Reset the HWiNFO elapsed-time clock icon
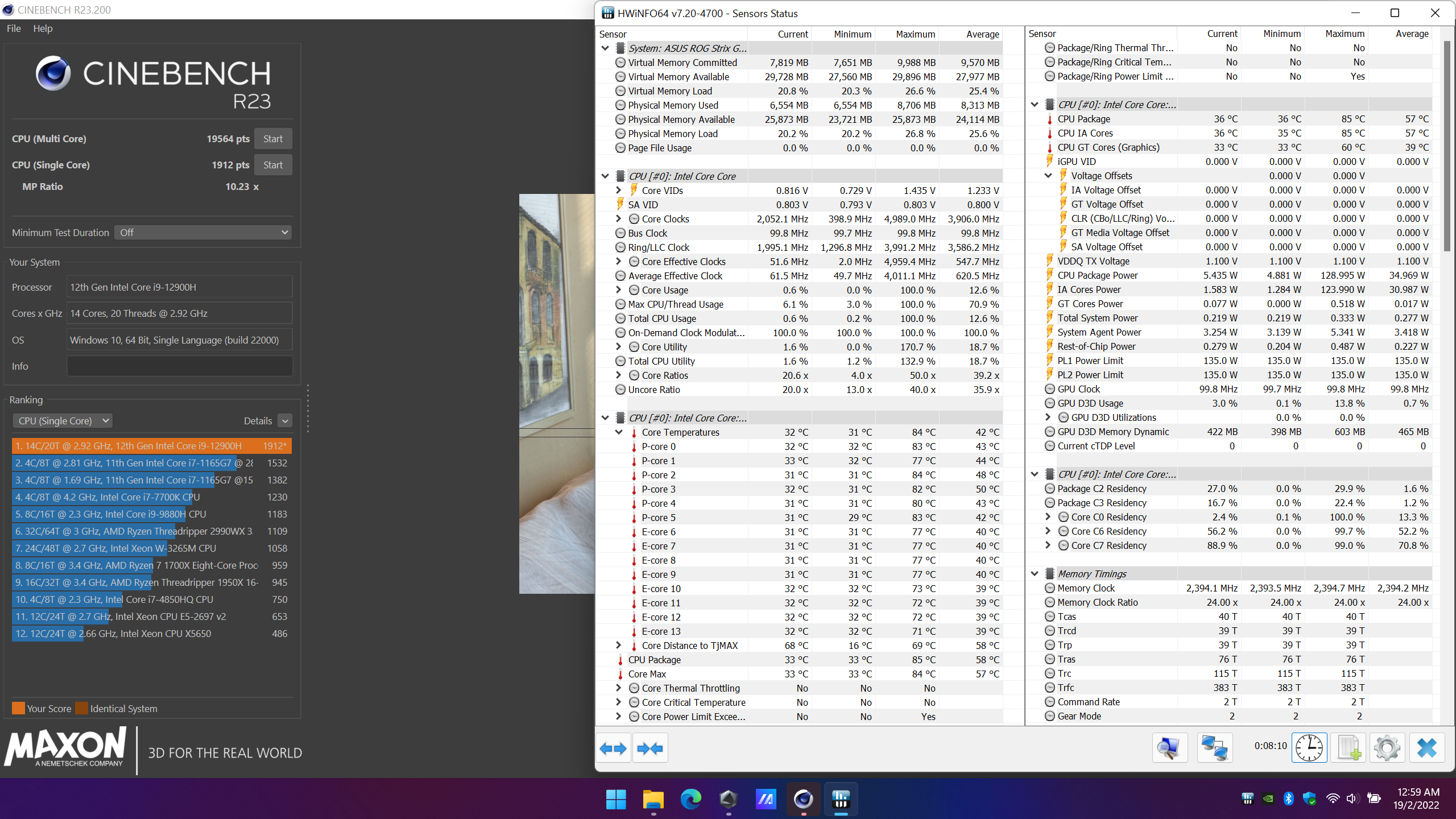Image resolution: width=1456 pixels, height=819 pixels. 1309,748
